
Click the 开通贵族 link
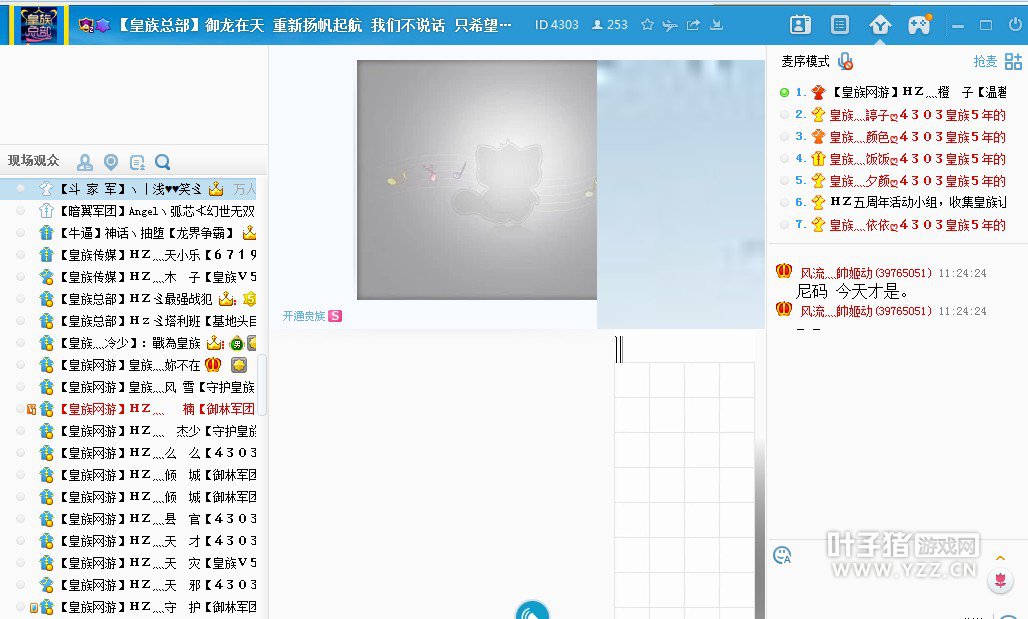(304, 316)
